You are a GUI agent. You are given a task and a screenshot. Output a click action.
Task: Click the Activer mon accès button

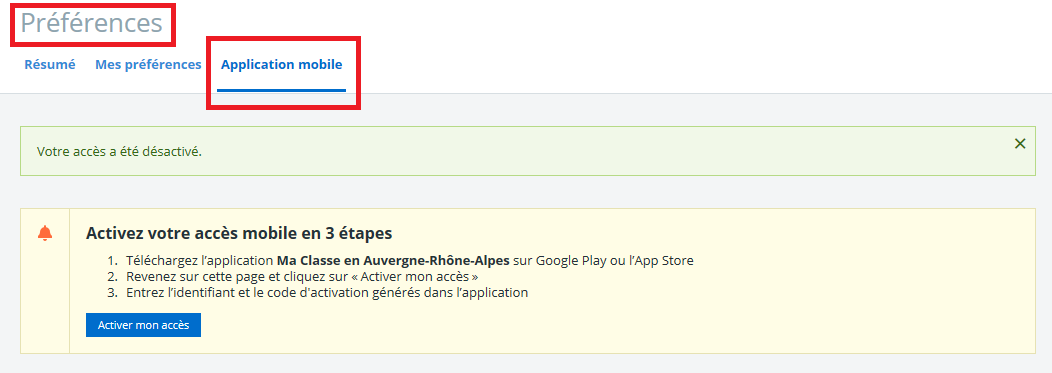pos(144,325)
